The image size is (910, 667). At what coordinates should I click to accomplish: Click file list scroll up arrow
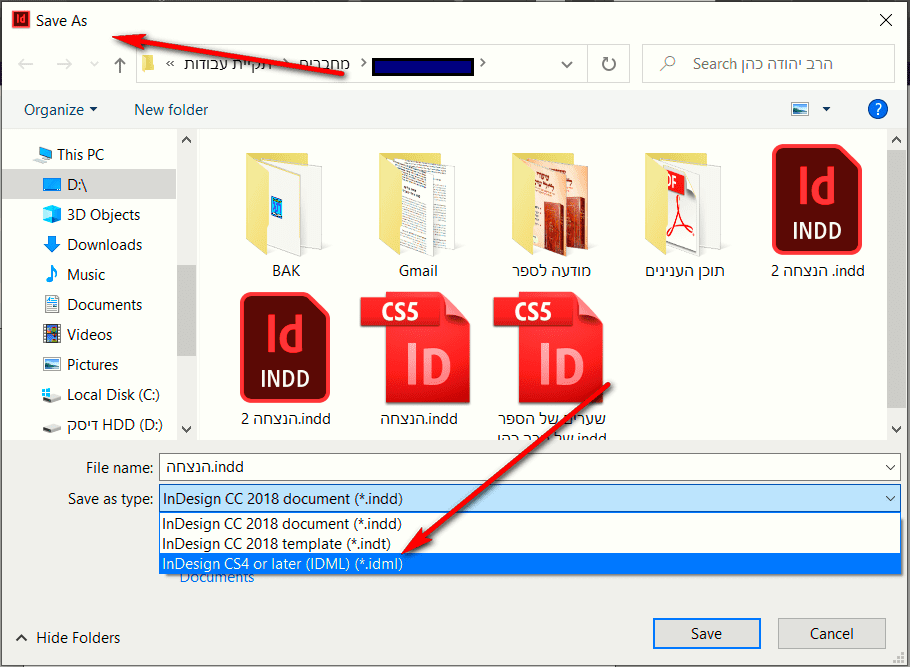pos(896,140)
